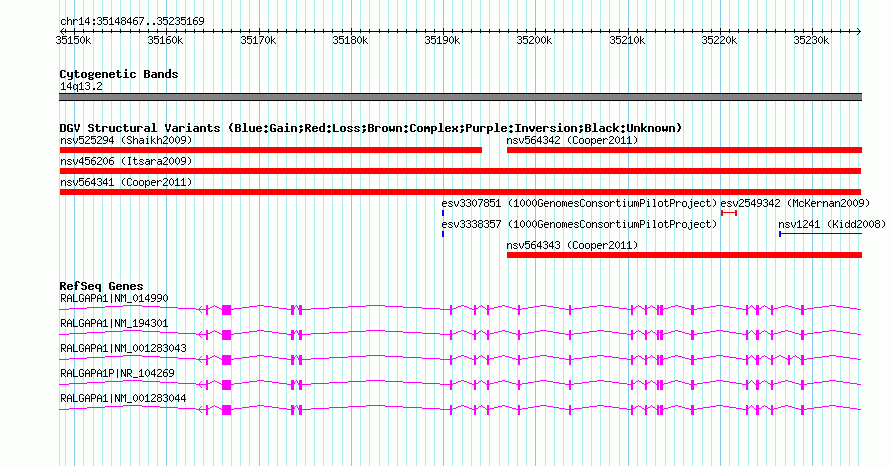Select the nsv456206 (Itsara2009) variant bar
The image size is (890, 466).
460,171
